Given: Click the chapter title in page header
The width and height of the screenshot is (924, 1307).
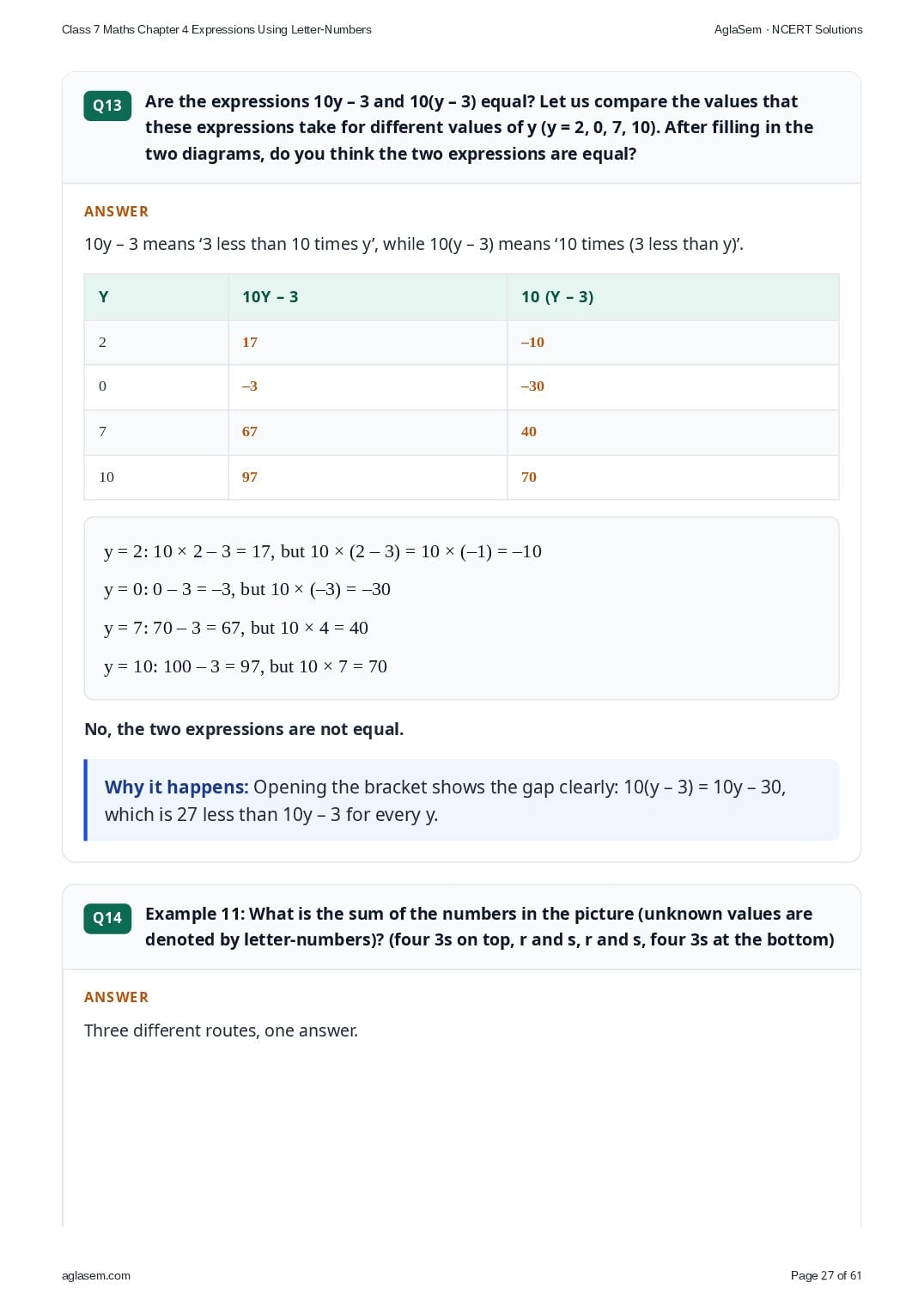Looking at the screenshot, I should tap(216, 29).
